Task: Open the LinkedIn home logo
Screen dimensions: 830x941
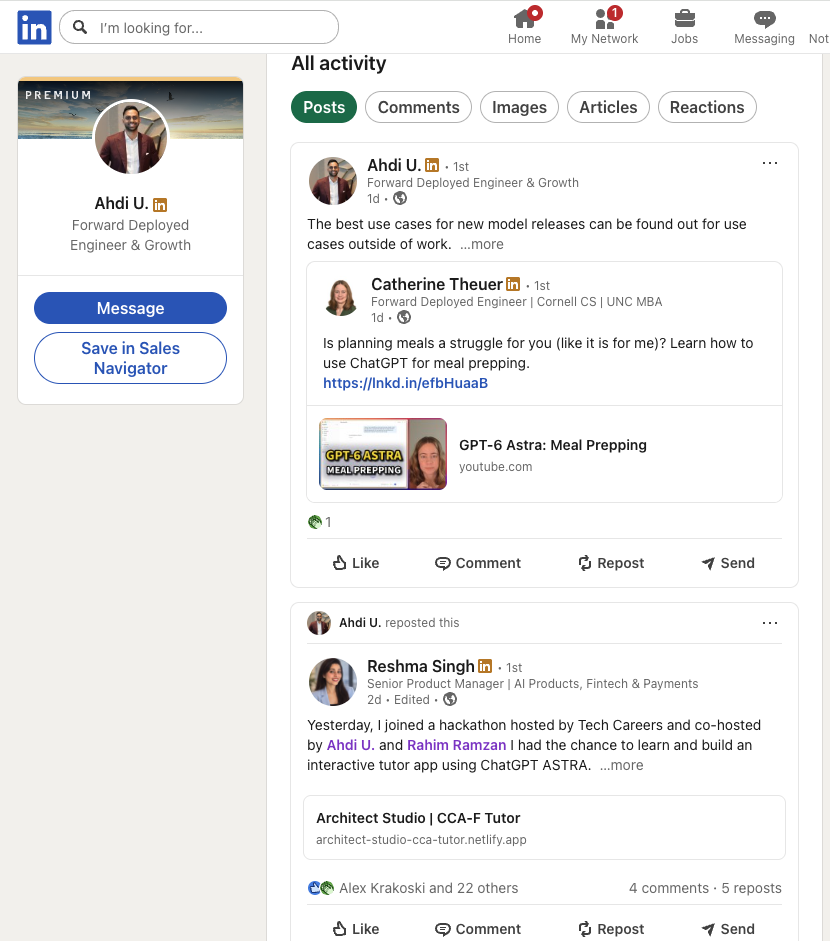Action: coord(34,28)
